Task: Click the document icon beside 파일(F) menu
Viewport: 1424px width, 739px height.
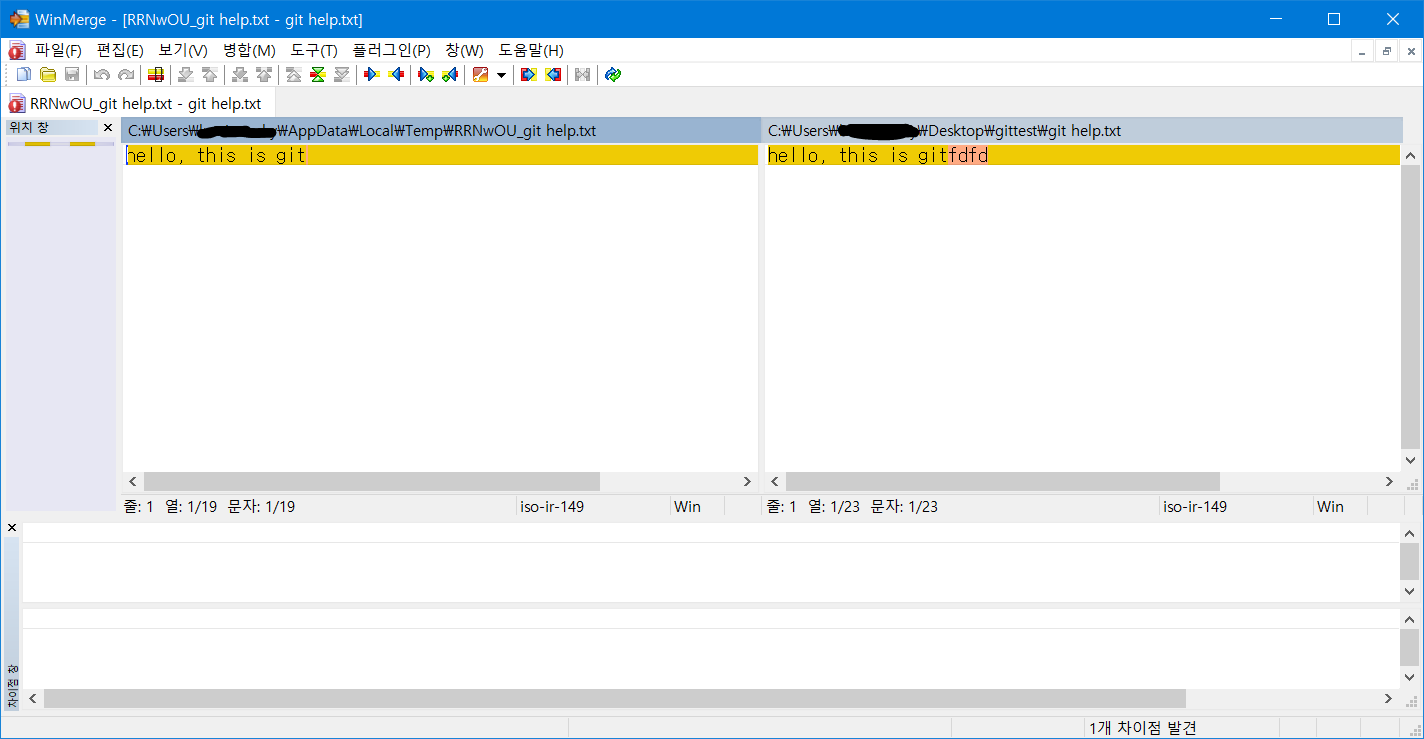Action: click(16, 50)
